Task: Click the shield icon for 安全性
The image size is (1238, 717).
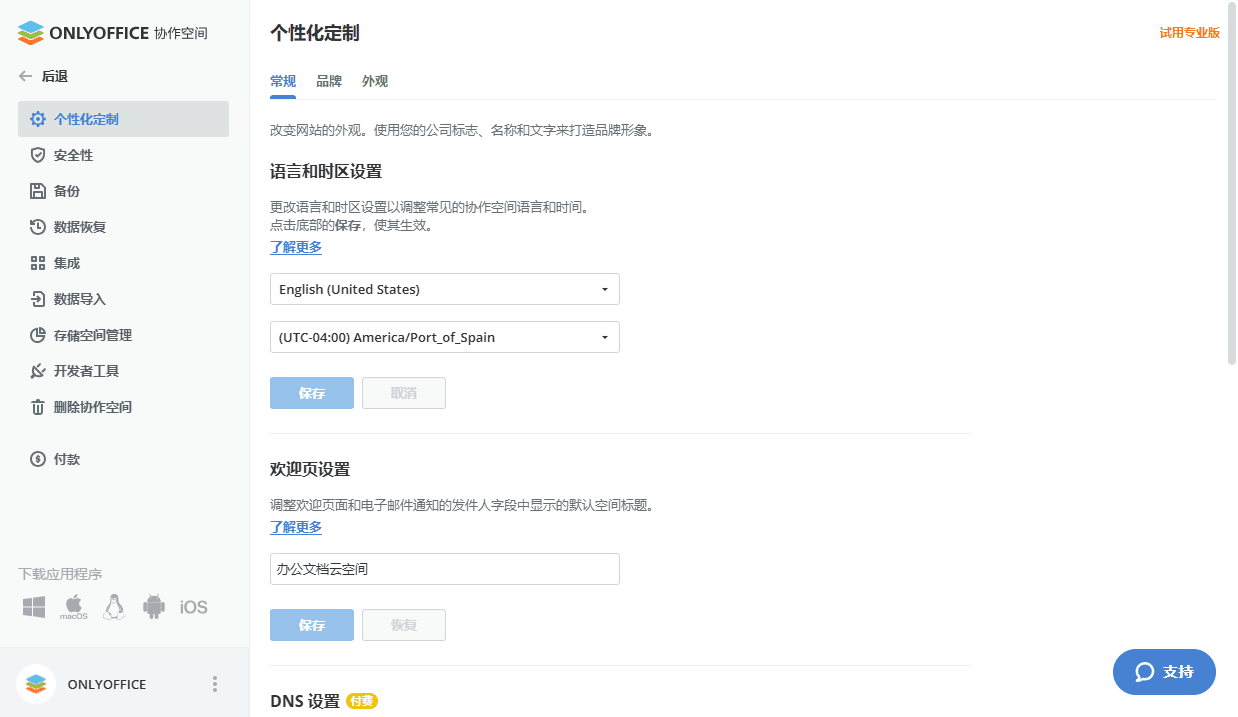Action: [x=38, y=155]
